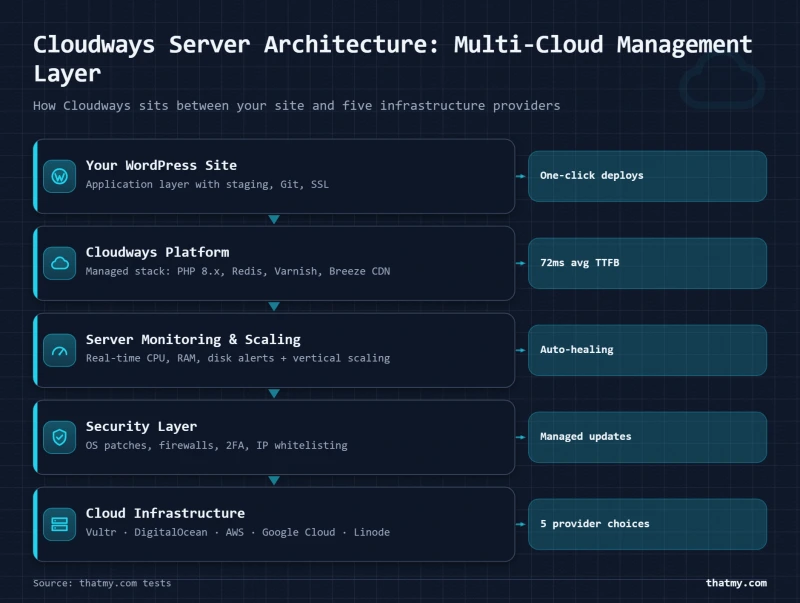800x603 pixels.
Task: Click the arrow pointing to 5 provider choices
Action: [x=520, y=524]
